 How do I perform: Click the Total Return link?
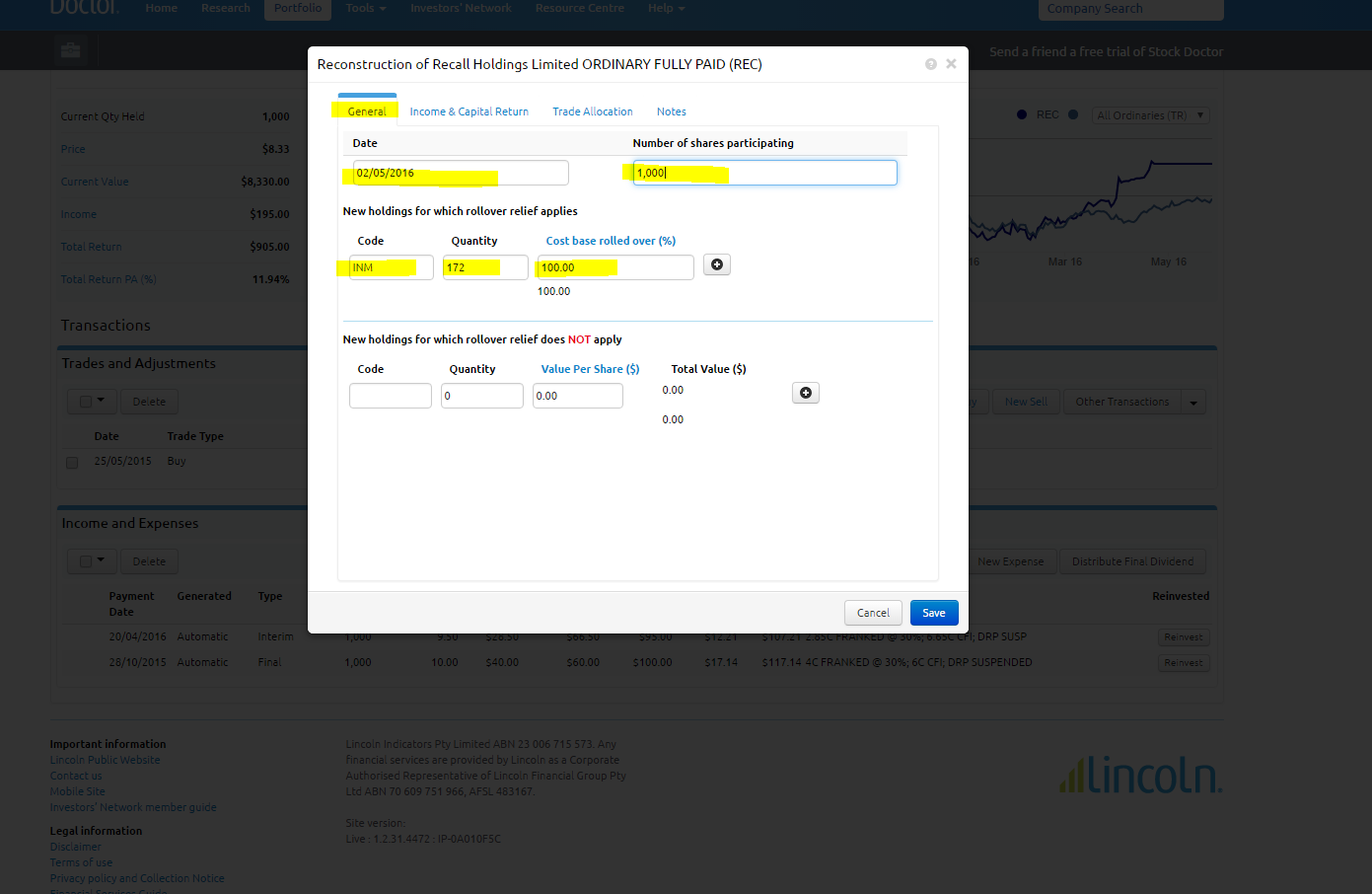click(x=92, y=247)
